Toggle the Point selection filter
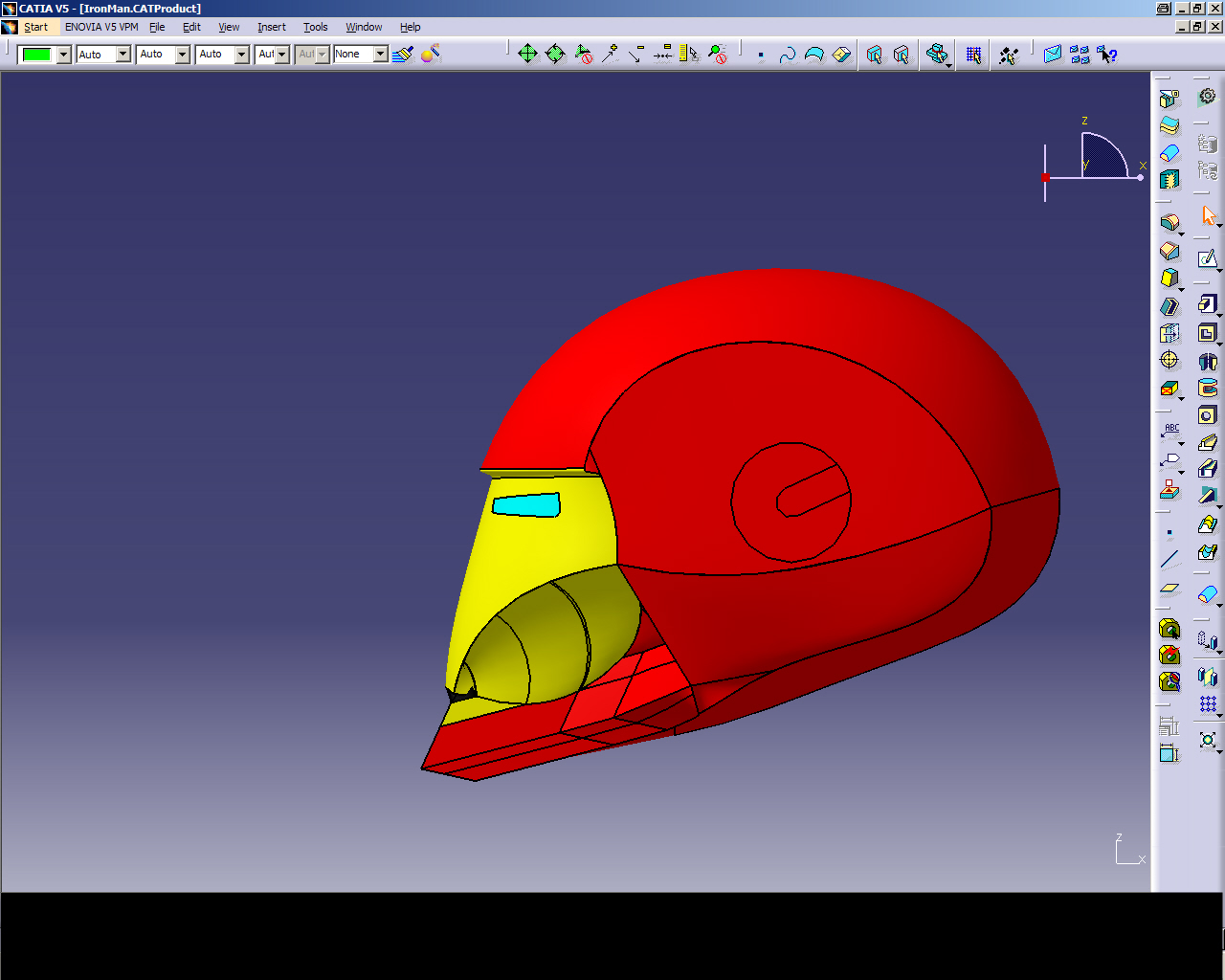 [761, 55]
